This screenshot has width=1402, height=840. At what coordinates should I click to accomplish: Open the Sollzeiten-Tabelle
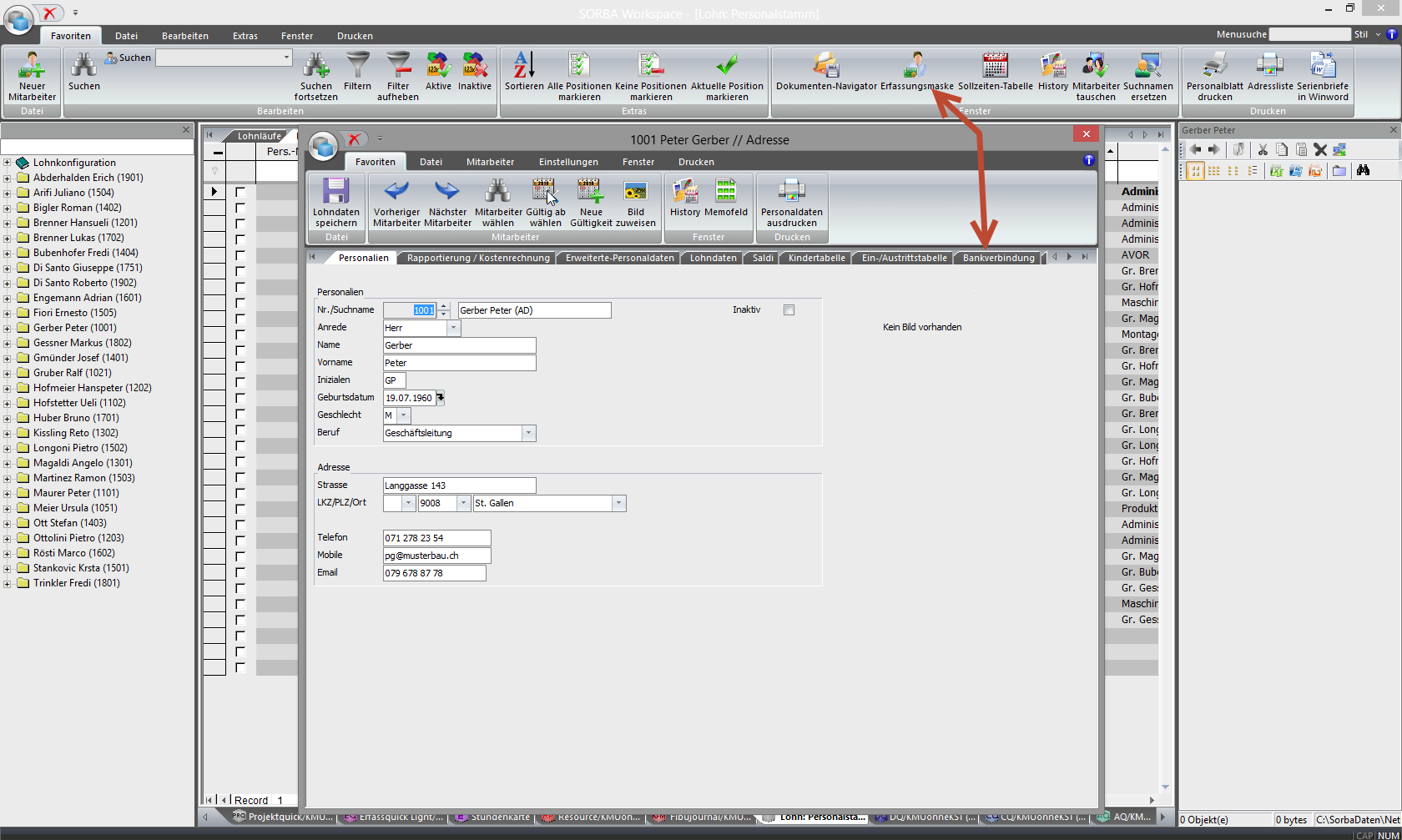(996, 71)
